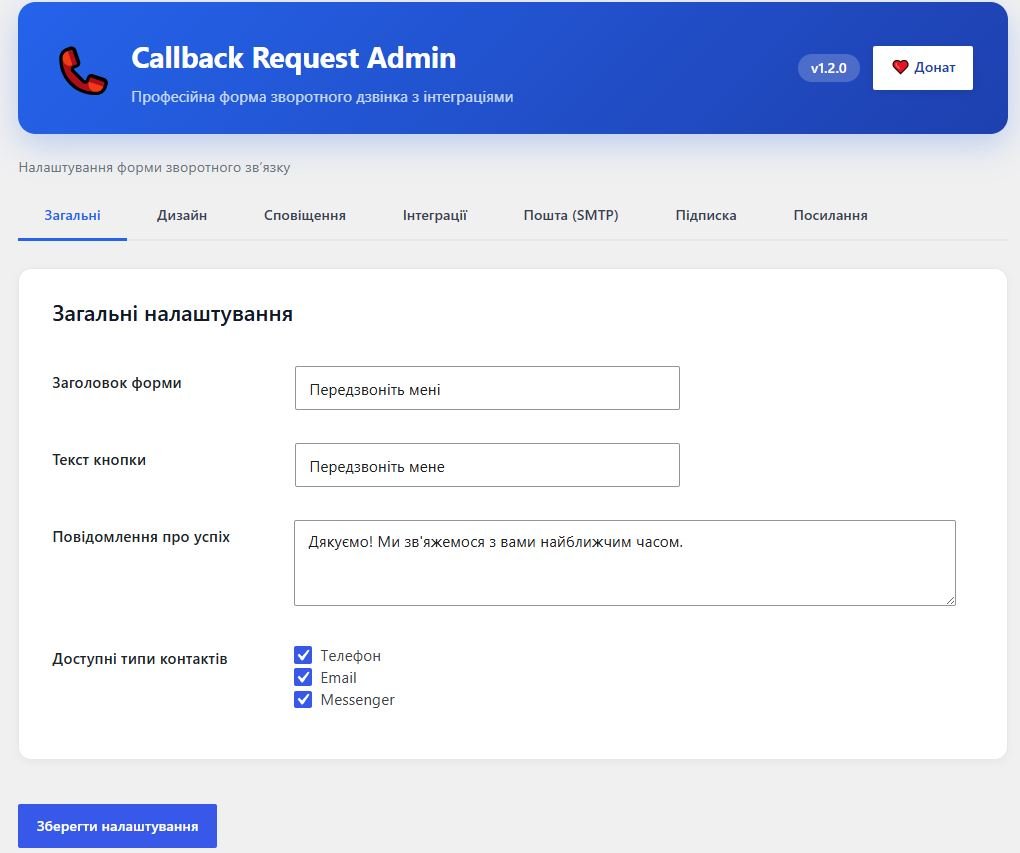
Task: Click the Messenger checkbox label text
Action: click(357, 700)
